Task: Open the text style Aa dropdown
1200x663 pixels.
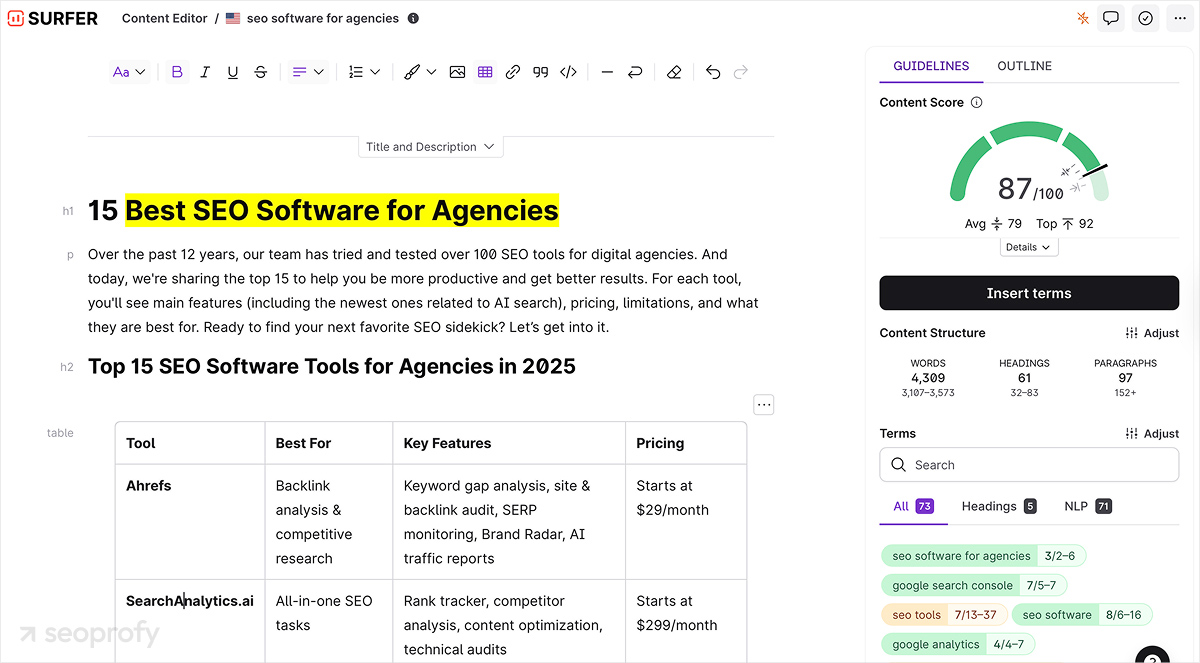Action: (x=129, y=72)
